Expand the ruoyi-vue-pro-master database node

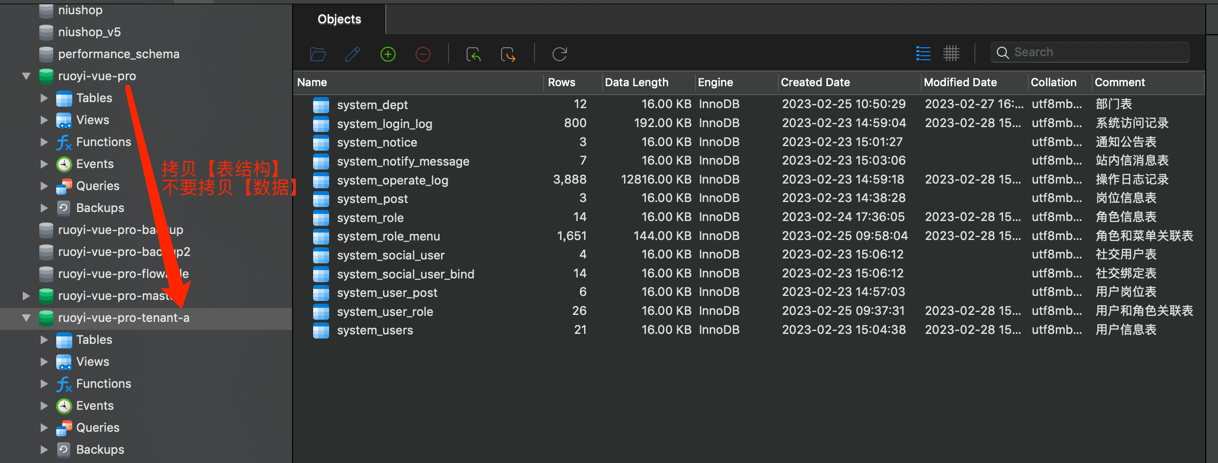point(26,296)
